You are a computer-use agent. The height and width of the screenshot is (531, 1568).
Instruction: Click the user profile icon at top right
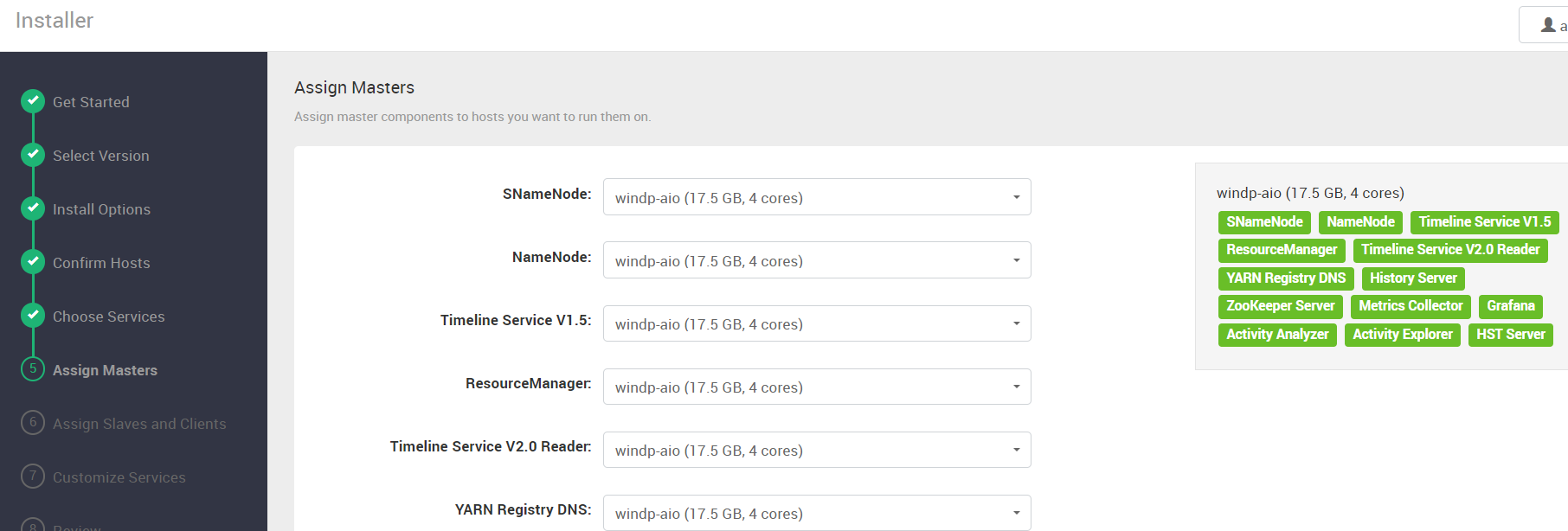(x=1548, y=25)
